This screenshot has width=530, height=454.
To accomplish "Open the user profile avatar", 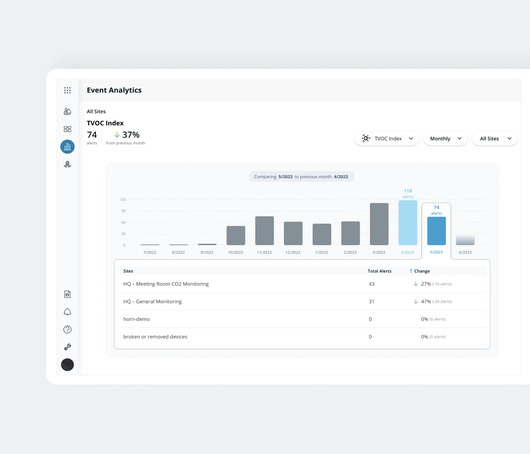I will pos(67,365).
